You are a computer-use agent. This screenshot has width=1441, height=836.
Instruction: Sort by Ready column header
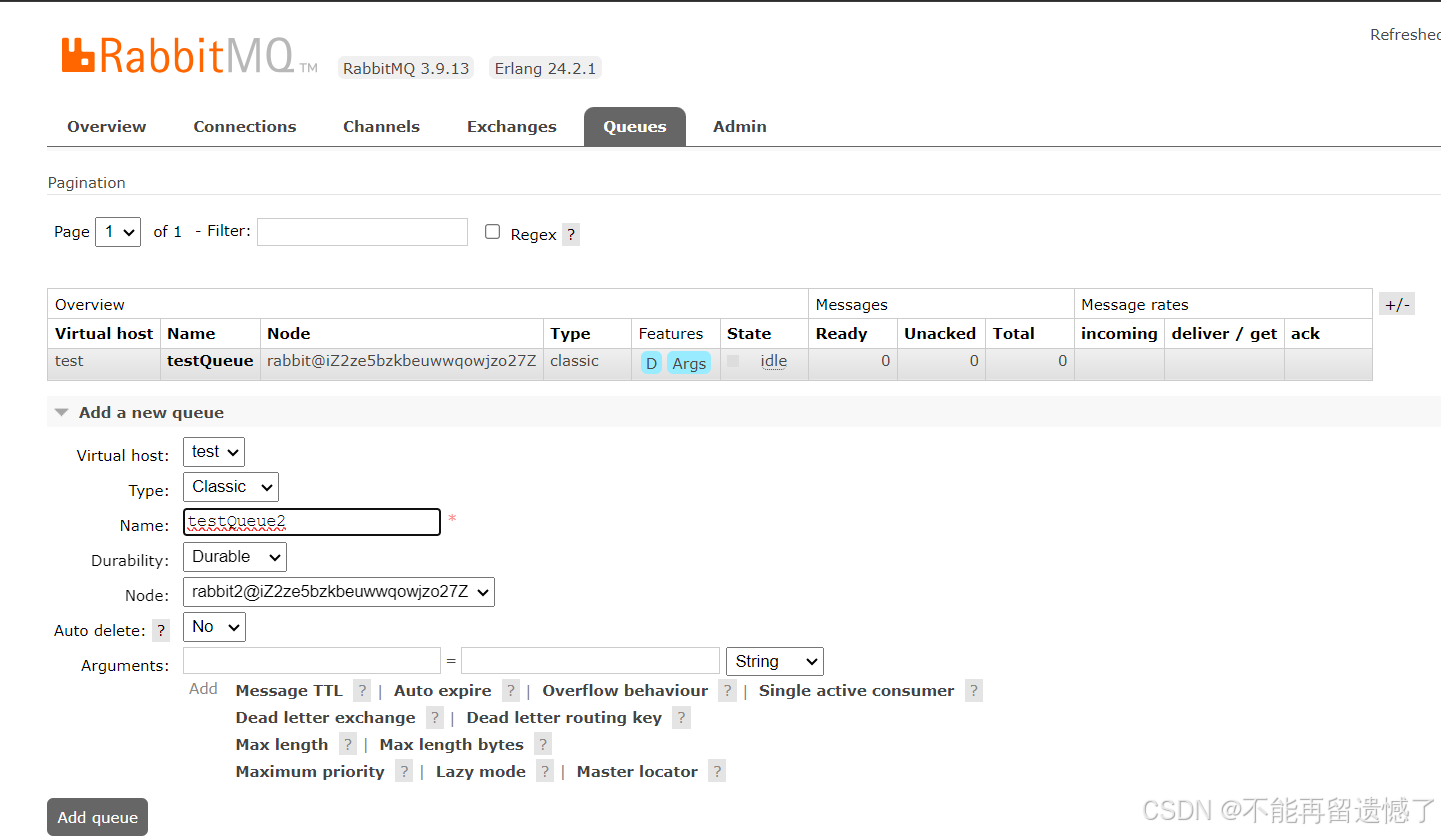coord(841,333)
